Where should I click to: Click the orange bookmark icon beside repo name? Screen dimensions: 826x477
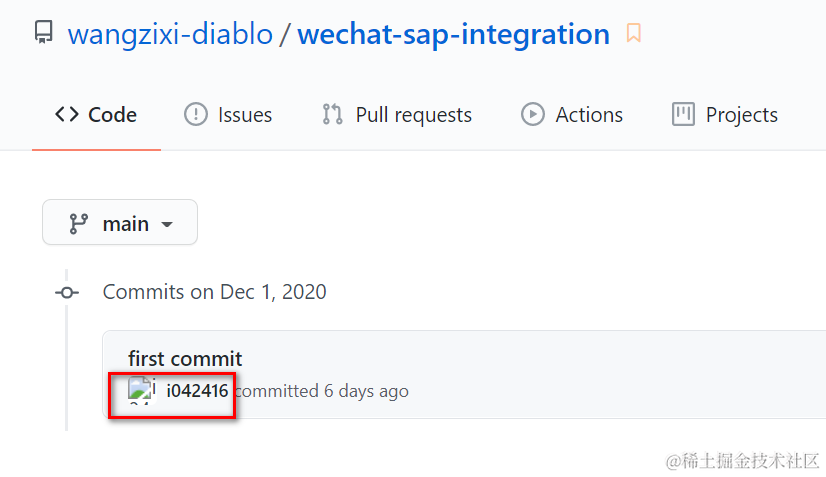[633, 34]
